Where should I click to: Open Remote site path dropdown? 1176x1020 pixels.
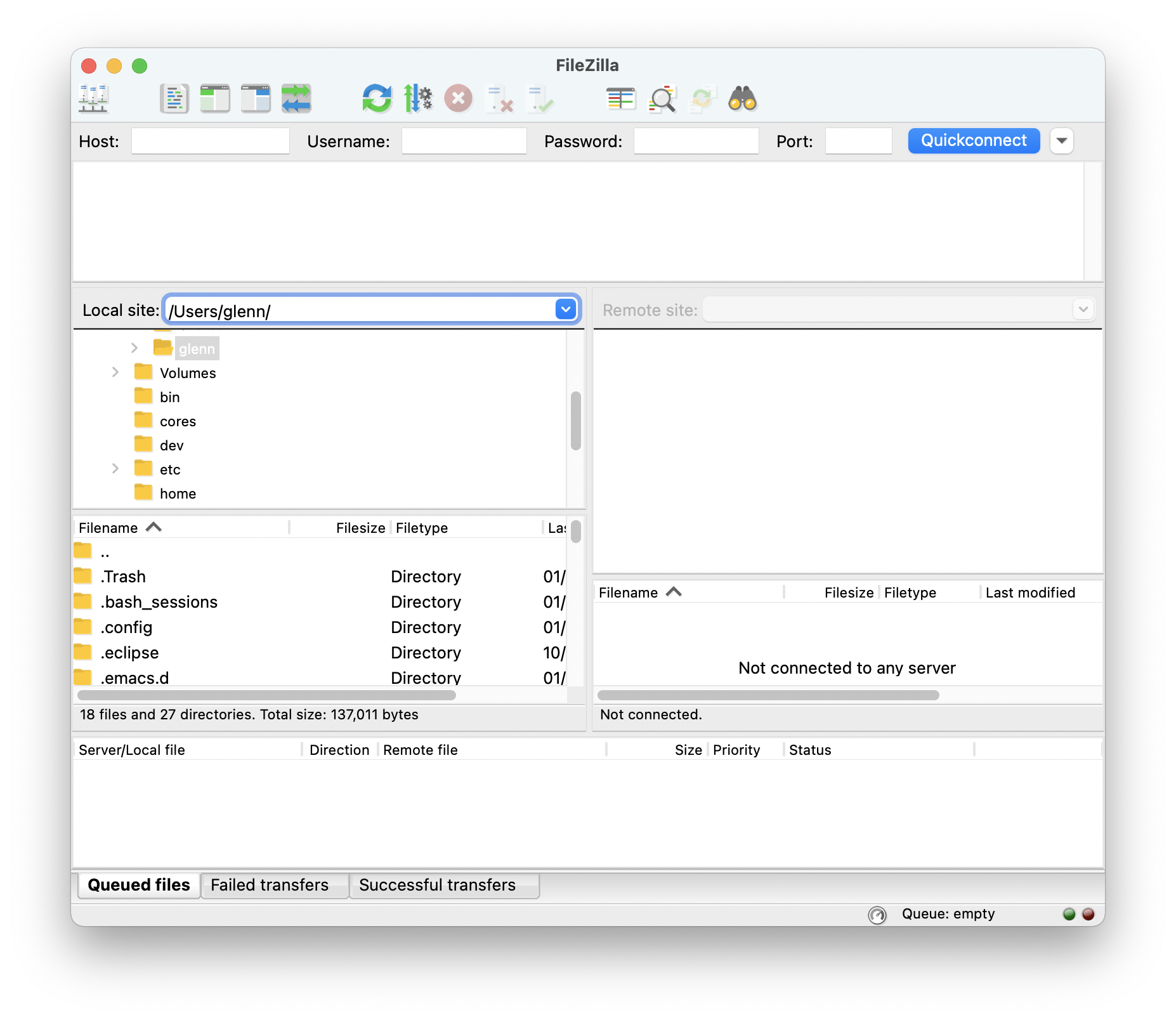click(x=1083, y=310)
